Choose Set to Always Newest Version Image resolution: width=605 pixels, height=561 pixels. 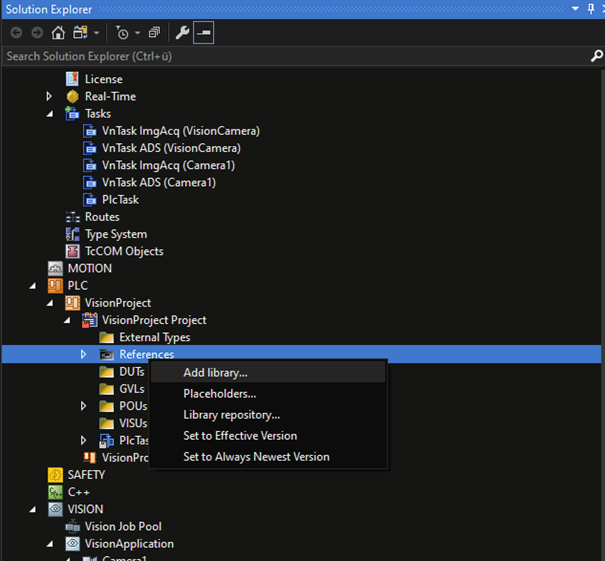coord(268,457)
